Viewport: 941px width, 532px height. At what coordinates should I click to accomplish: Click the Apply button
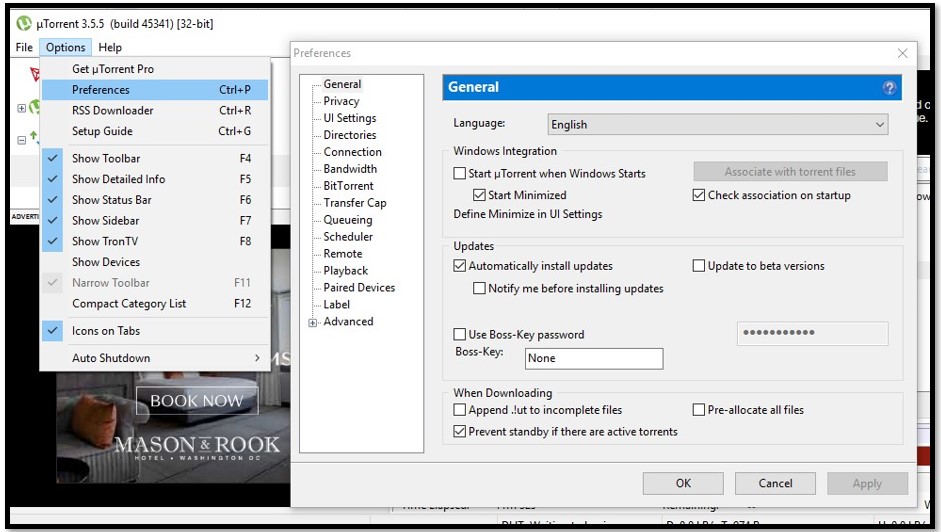click(x=867, y=483)
